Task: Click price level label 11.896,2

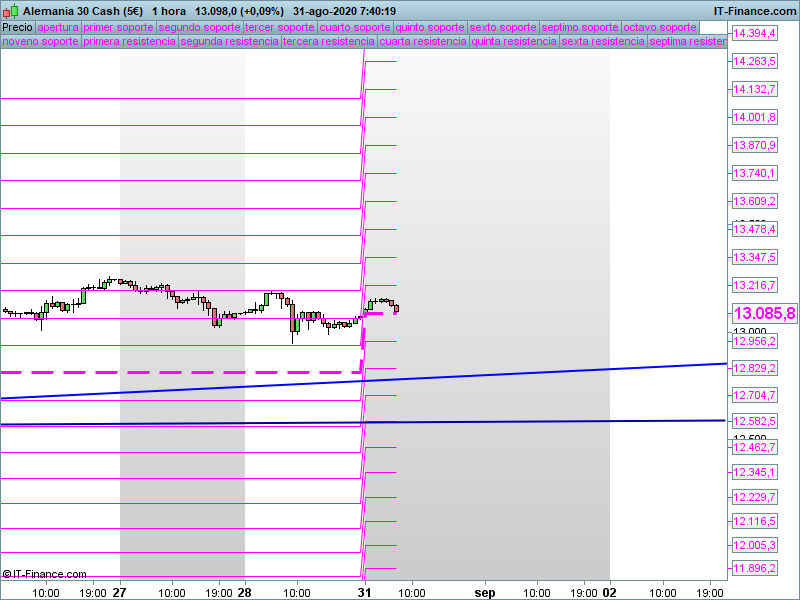Action: 755,568
